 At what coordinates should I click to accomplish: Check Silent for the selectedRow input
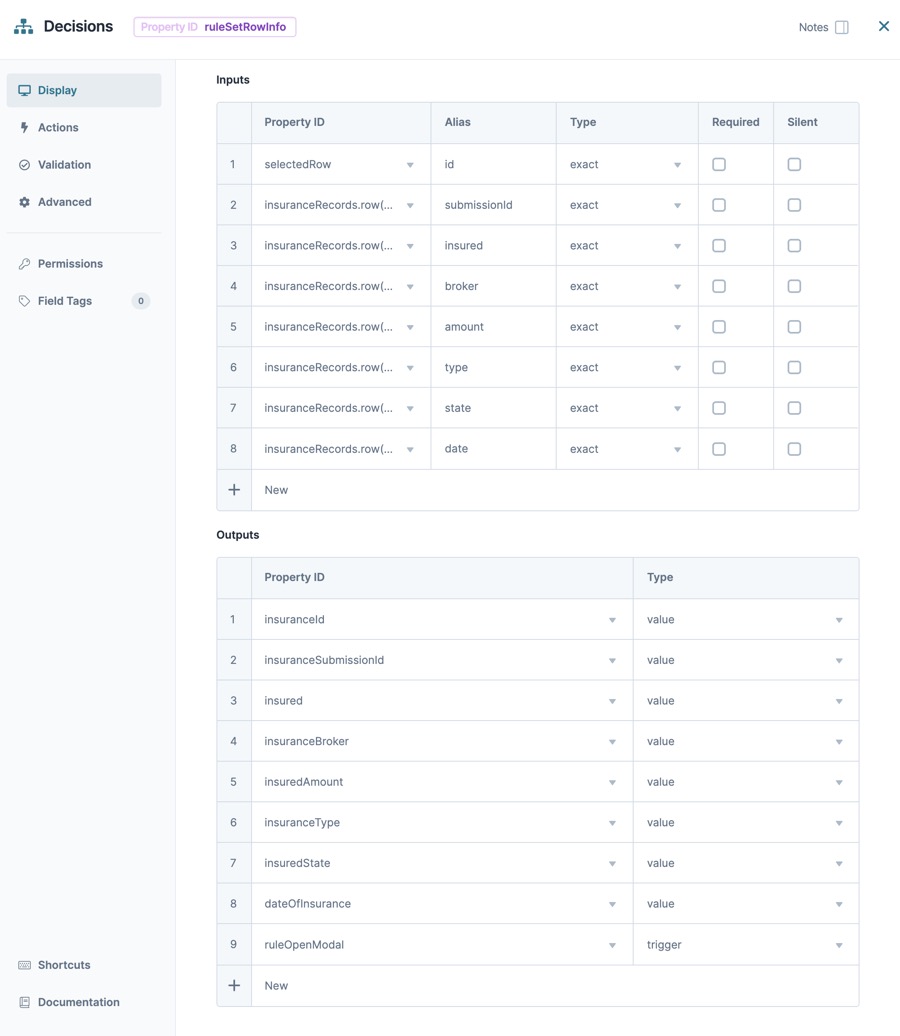point(794,165)
